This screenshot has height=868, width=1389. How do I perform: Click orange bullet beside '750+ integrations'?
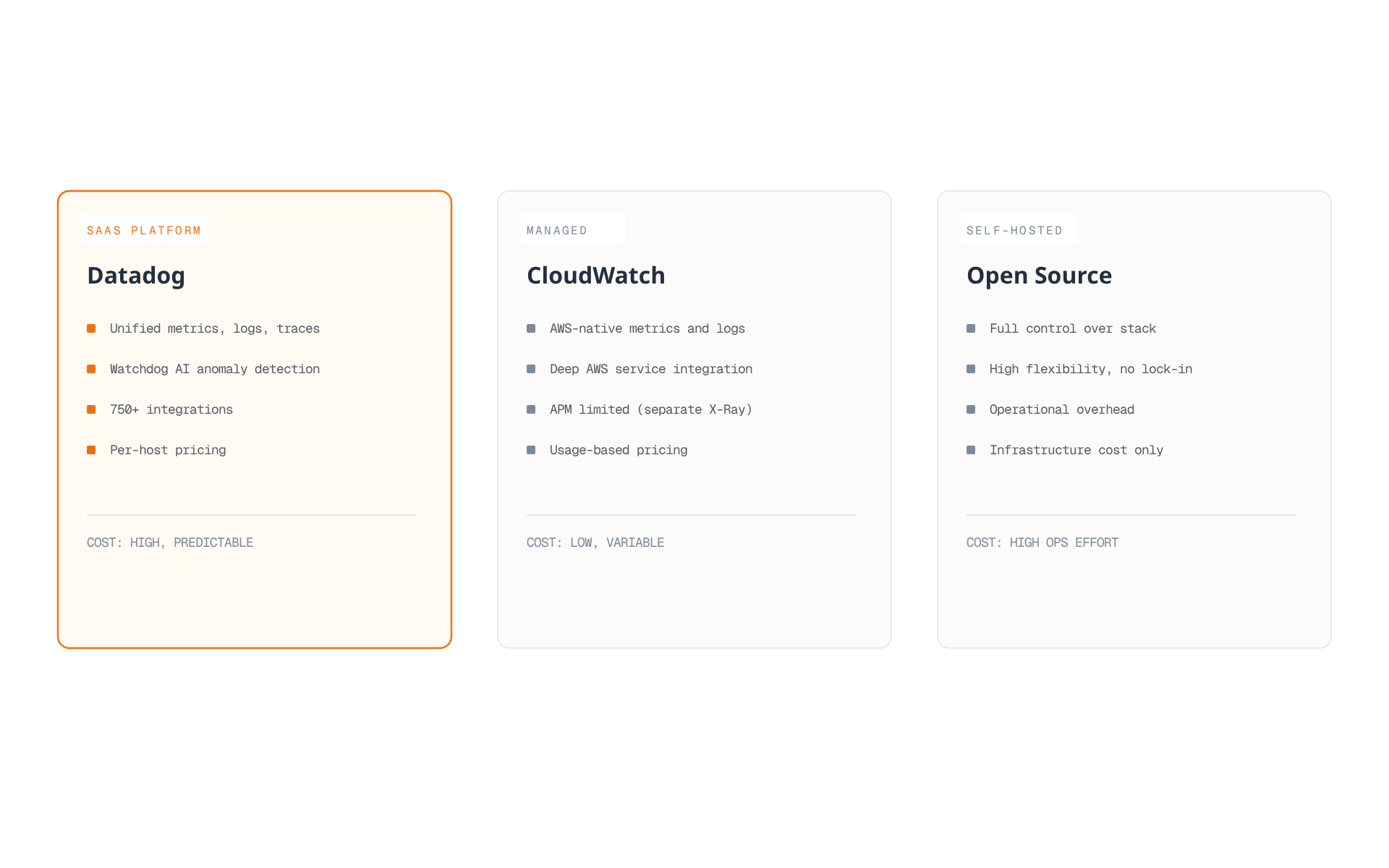[91, 409]
